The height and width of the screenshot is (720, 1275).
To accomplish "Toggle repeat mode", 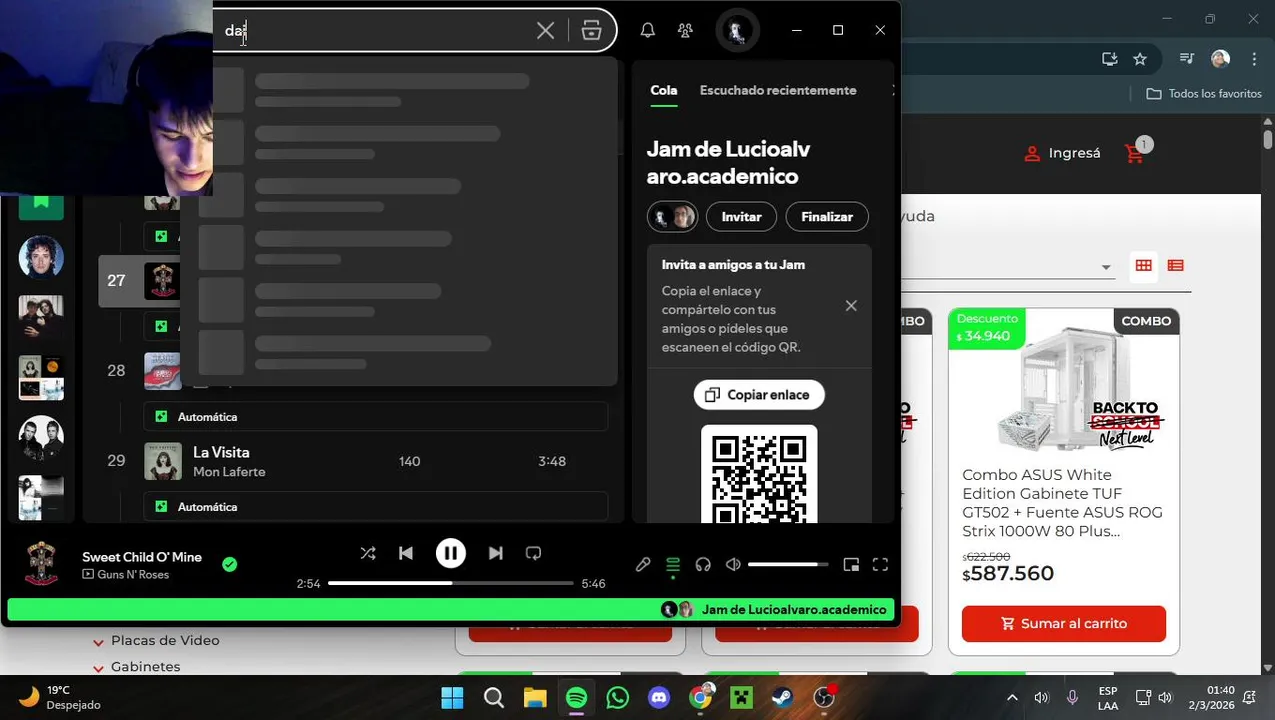I will [534, 553].
